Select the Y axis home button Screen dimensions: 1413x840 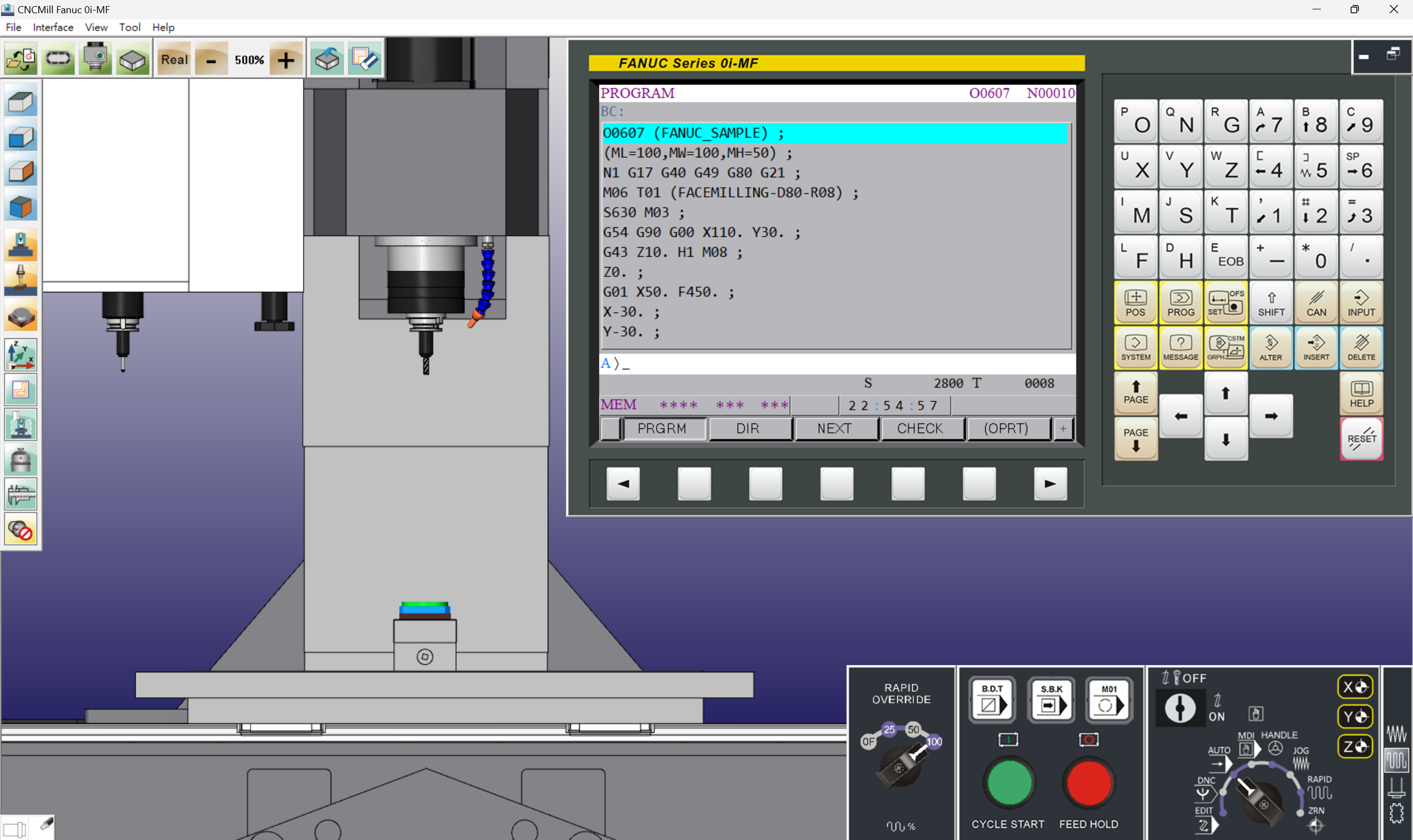(x=1355, y=716)
